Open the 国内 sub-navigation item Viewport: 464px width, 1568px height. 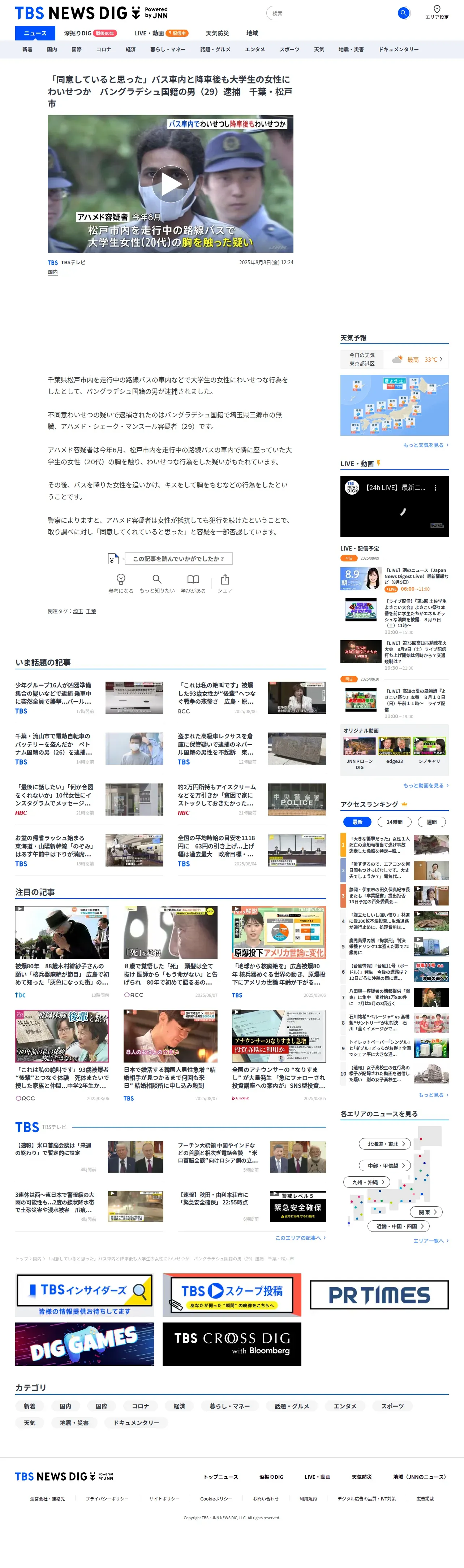tap(52, 49)
